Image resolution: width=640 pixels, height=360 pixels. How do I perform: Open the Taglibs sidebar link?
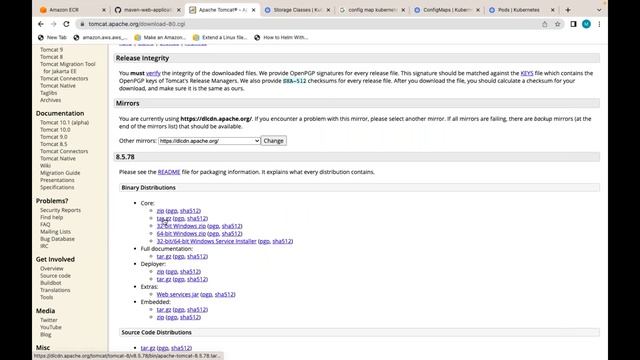pyautogui.click(x=49, y=93)
